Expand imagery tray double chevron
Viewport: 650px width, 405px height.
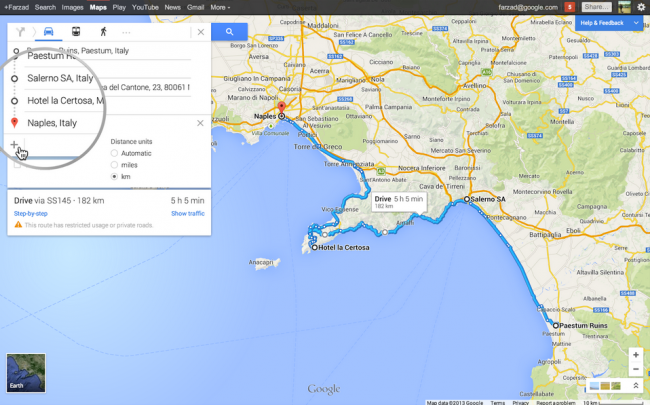pyautogui.click(x=635, y=386)
